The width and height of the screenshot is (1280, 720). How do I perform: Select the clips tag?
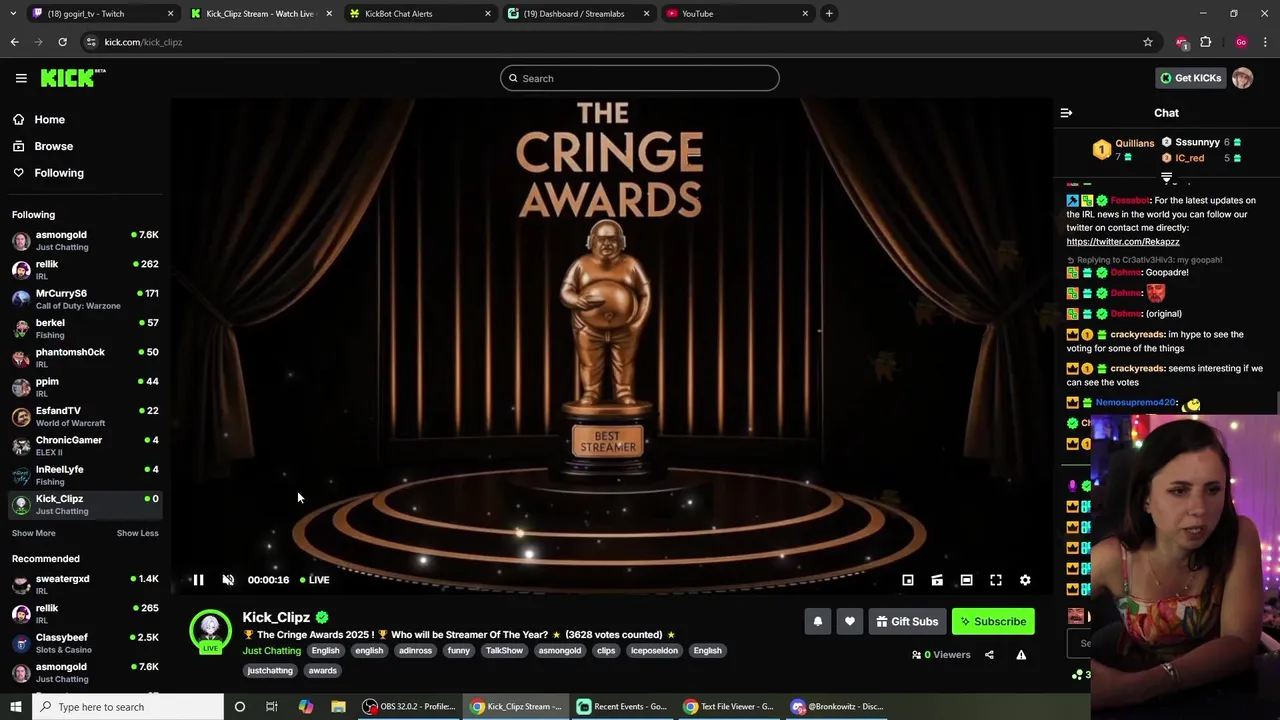(x=606, y=651)
